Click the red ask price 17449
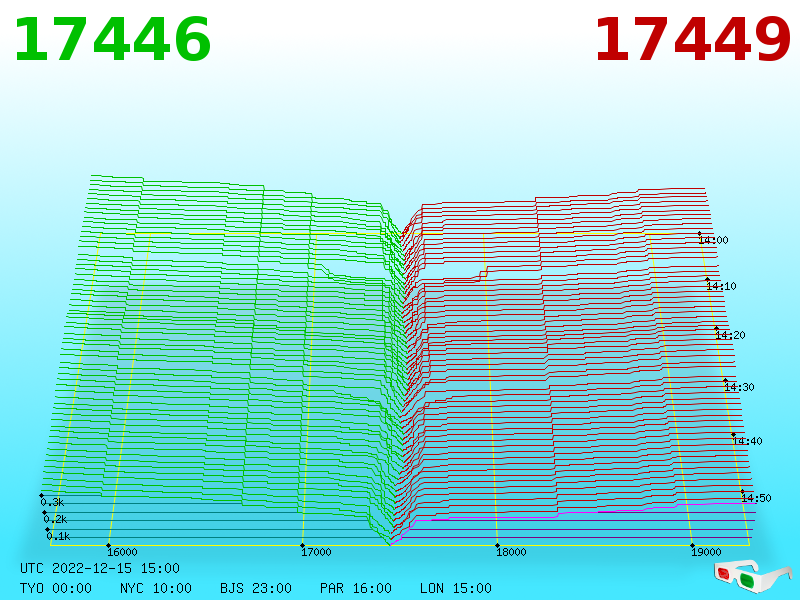Screen dimensions: 800x600 pos(693,40)
